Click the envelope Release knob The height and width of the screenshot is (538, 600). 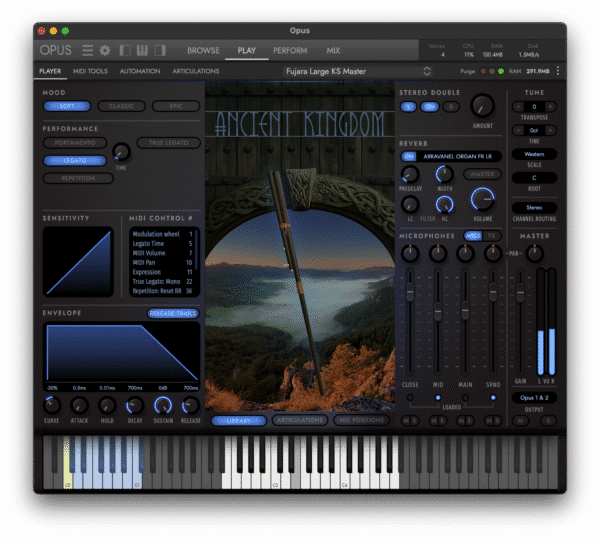tap(190, 406)
